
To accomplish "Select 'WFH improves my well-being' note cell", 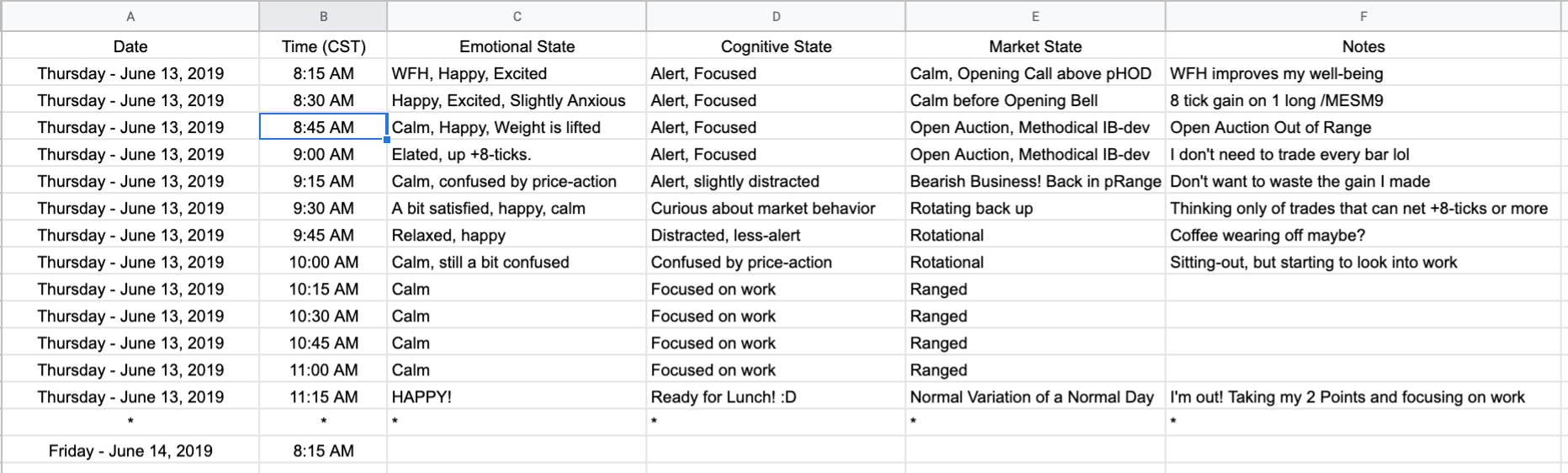I will [x=1364, y=73].
